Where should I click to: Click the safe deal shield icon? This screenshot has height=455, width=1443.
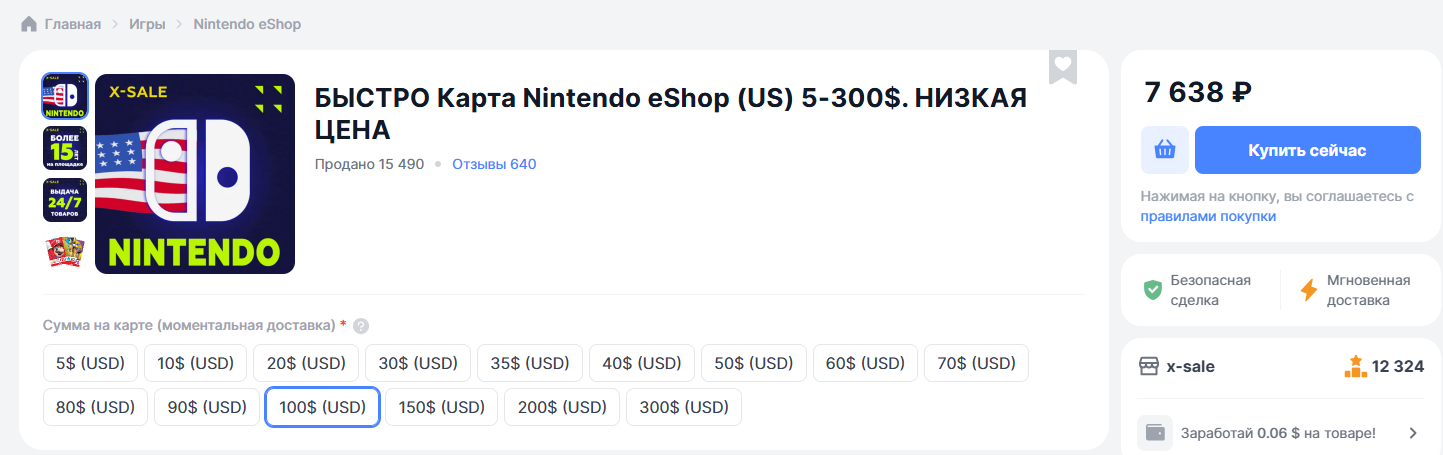pos(1153,290)
